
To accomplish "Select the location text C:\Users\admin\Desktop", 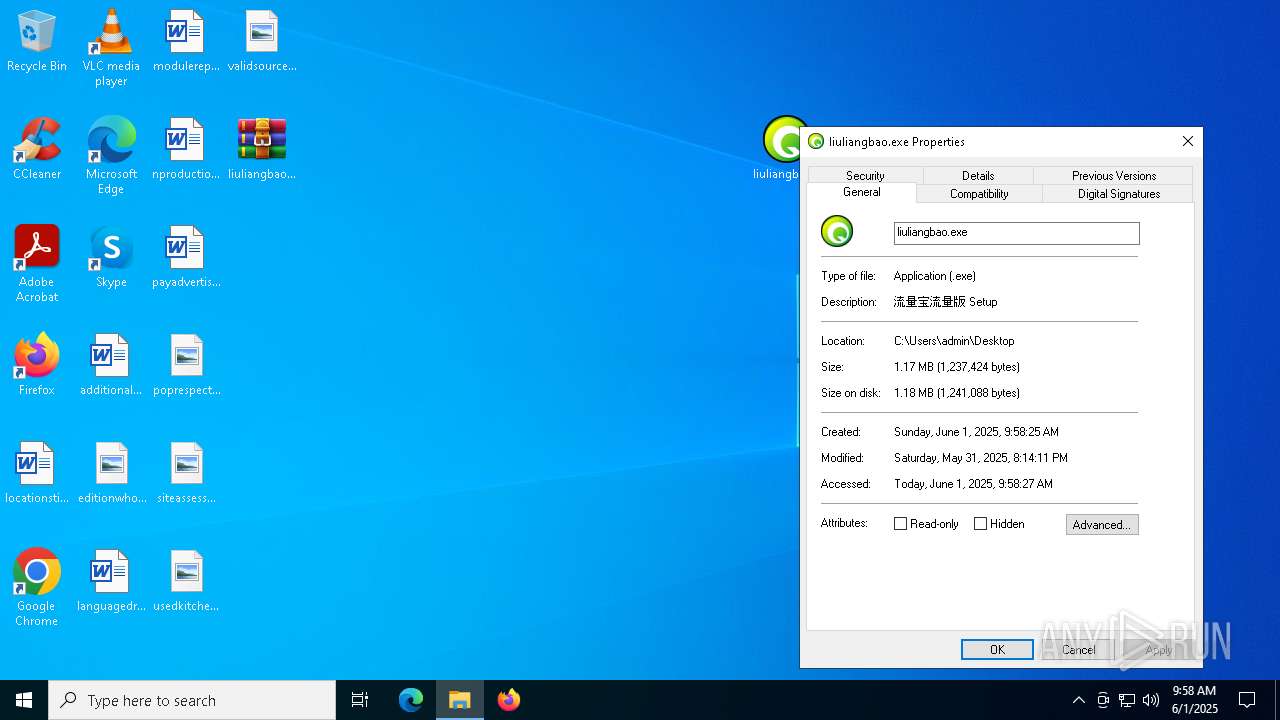I will 954,341.
